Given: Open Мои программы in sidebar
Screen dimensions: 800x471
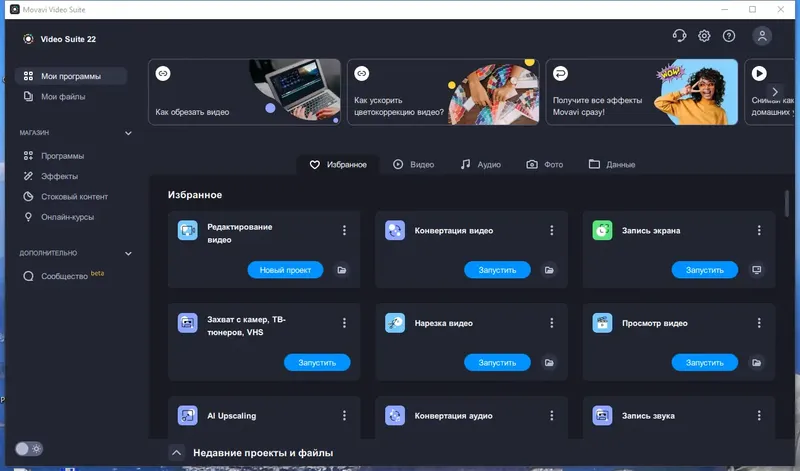Looking at the screenshot, I should pyautogui.click(x=71, y=76).
